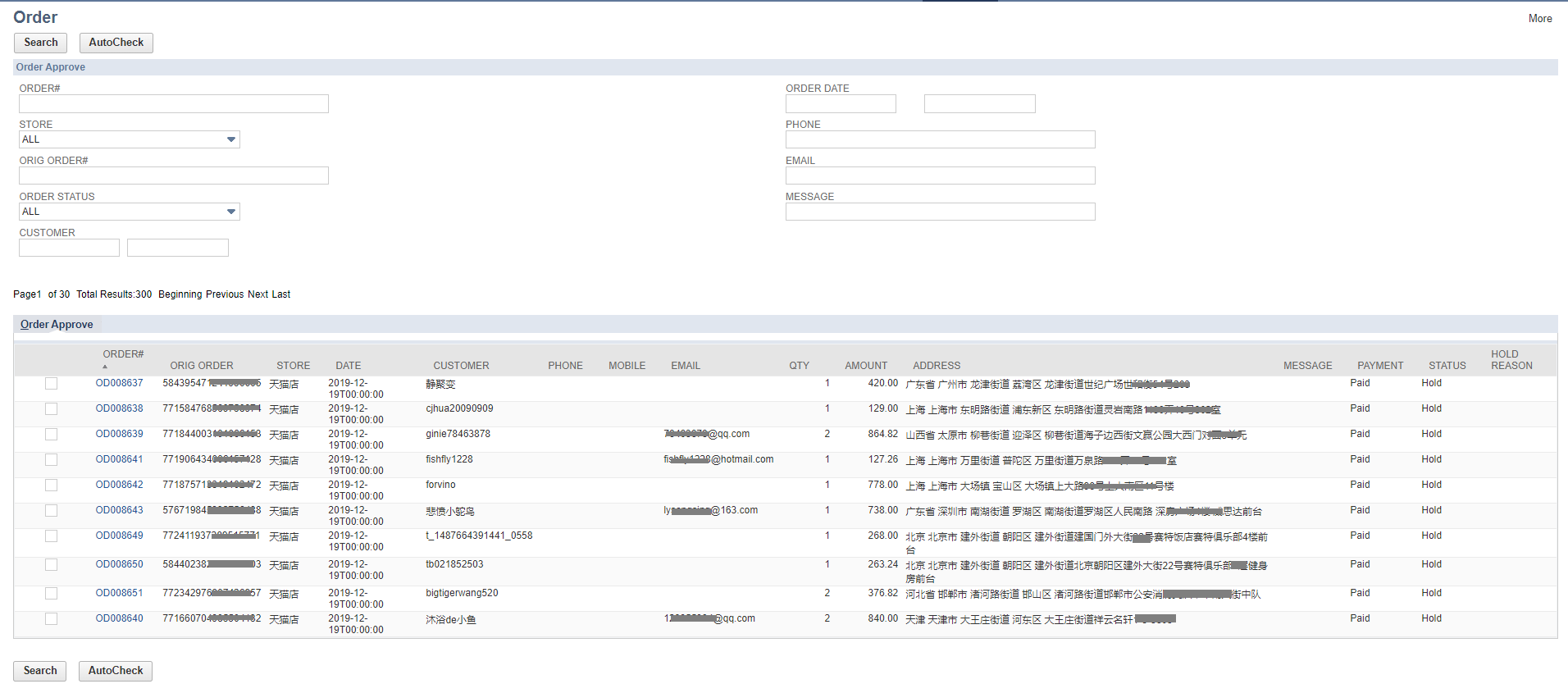The height and width of the screenshot is (693, 1568).
Task: Click the first ORDER DATE field
Action: coord(841,104)
